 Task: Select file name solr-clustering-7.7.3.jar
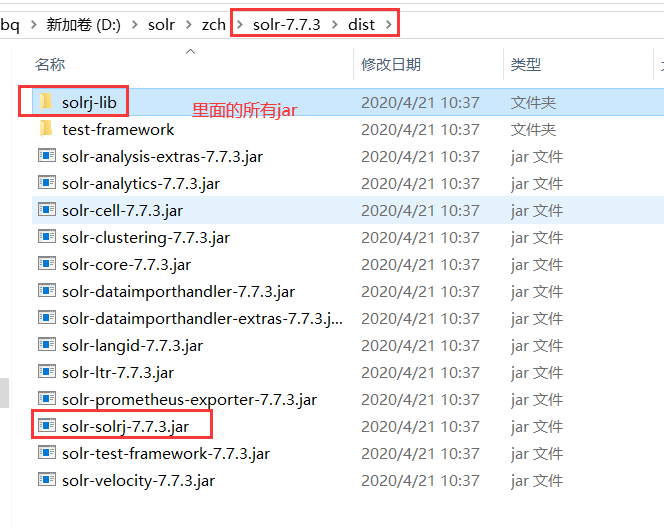(146, 238)
